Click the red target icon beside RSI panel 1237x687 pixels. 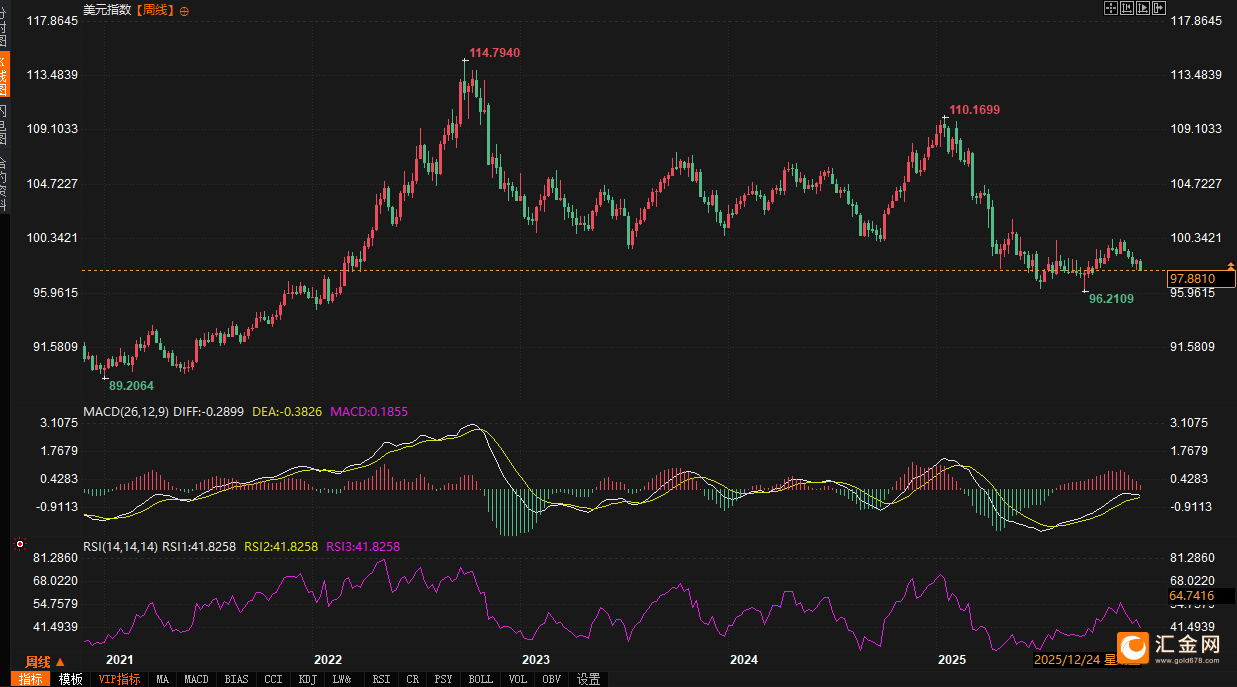pos(19,543)
